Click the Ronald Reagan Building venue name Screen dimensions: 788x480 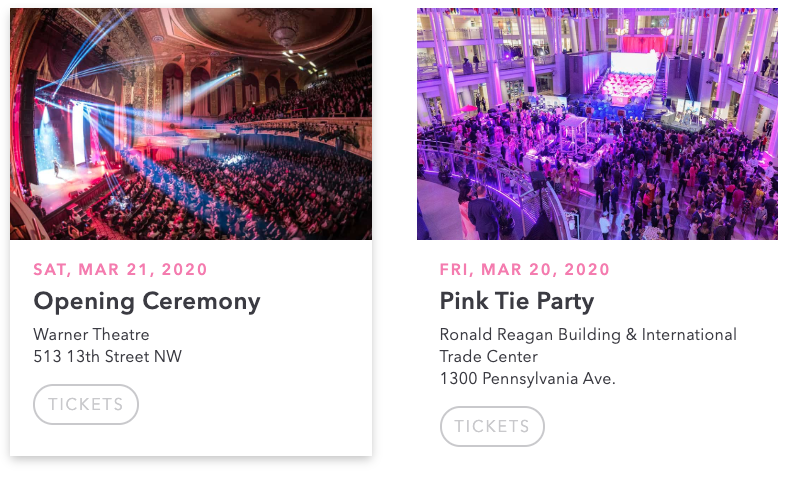point(588,334)
